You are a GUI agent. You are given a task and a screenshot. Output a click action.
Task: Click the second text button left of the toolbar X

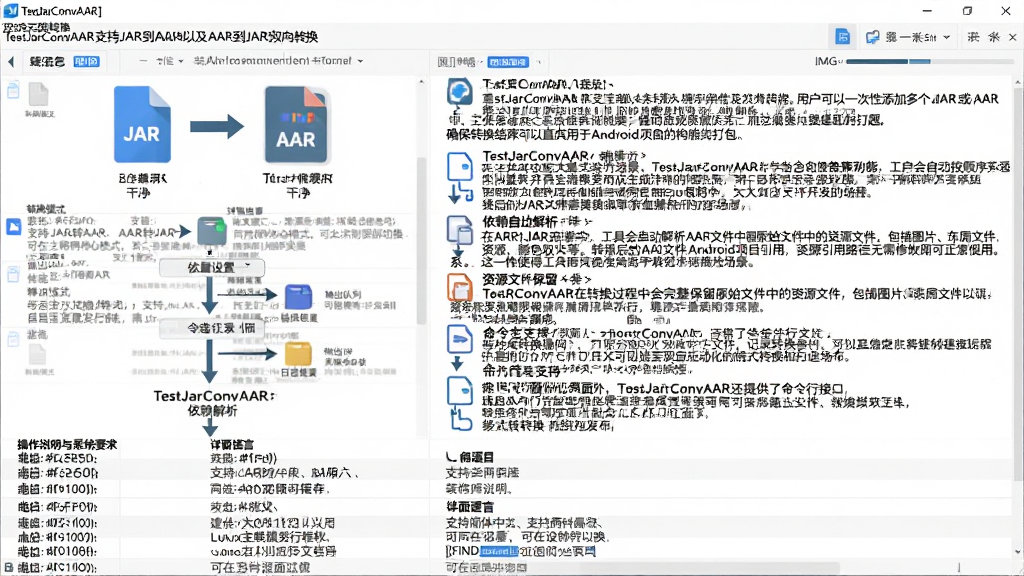(994, 37)
